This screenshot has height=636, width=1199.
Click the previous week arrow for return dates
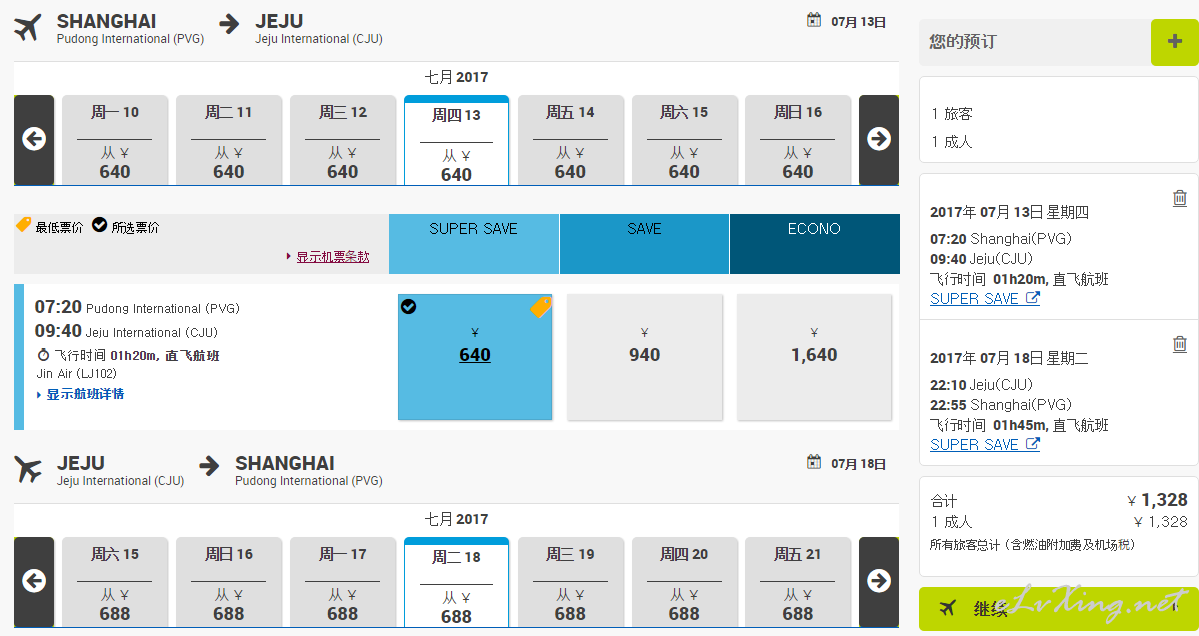tap(34, 581)
